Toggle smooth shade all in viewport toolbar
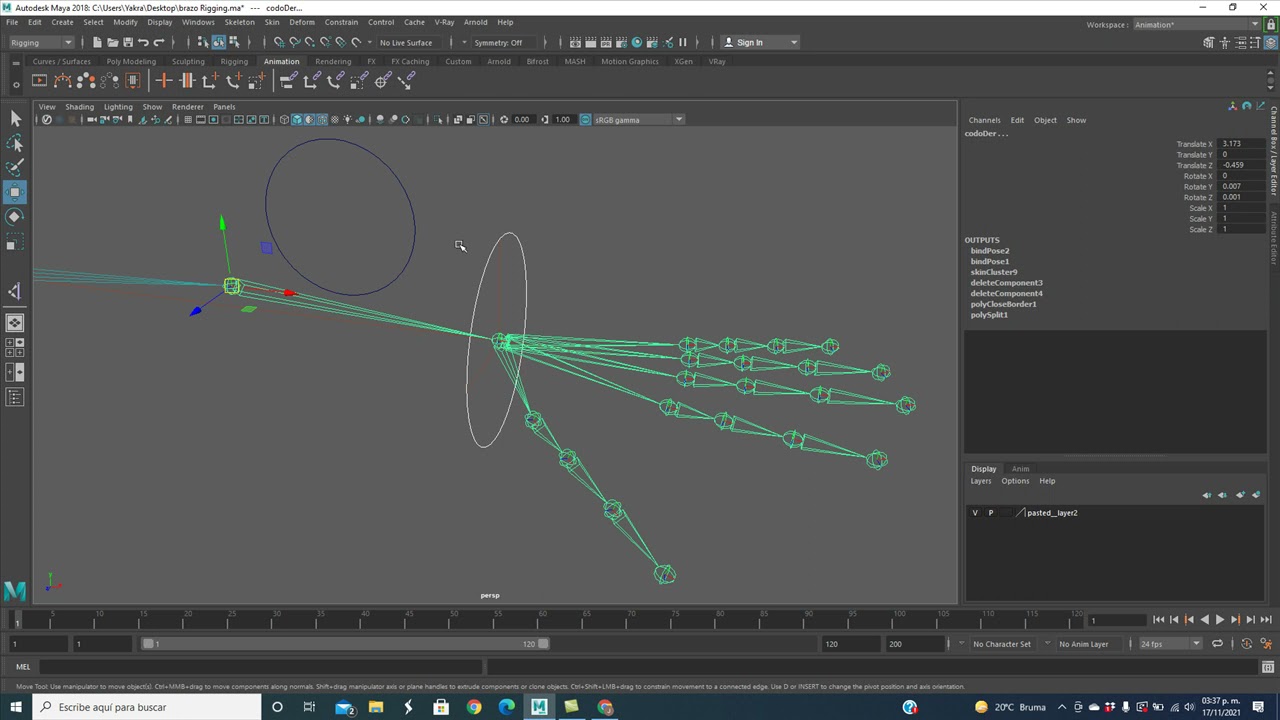The width and height of the screenshot is (1280, 720). pyautogui.click(x=297, y=120)
